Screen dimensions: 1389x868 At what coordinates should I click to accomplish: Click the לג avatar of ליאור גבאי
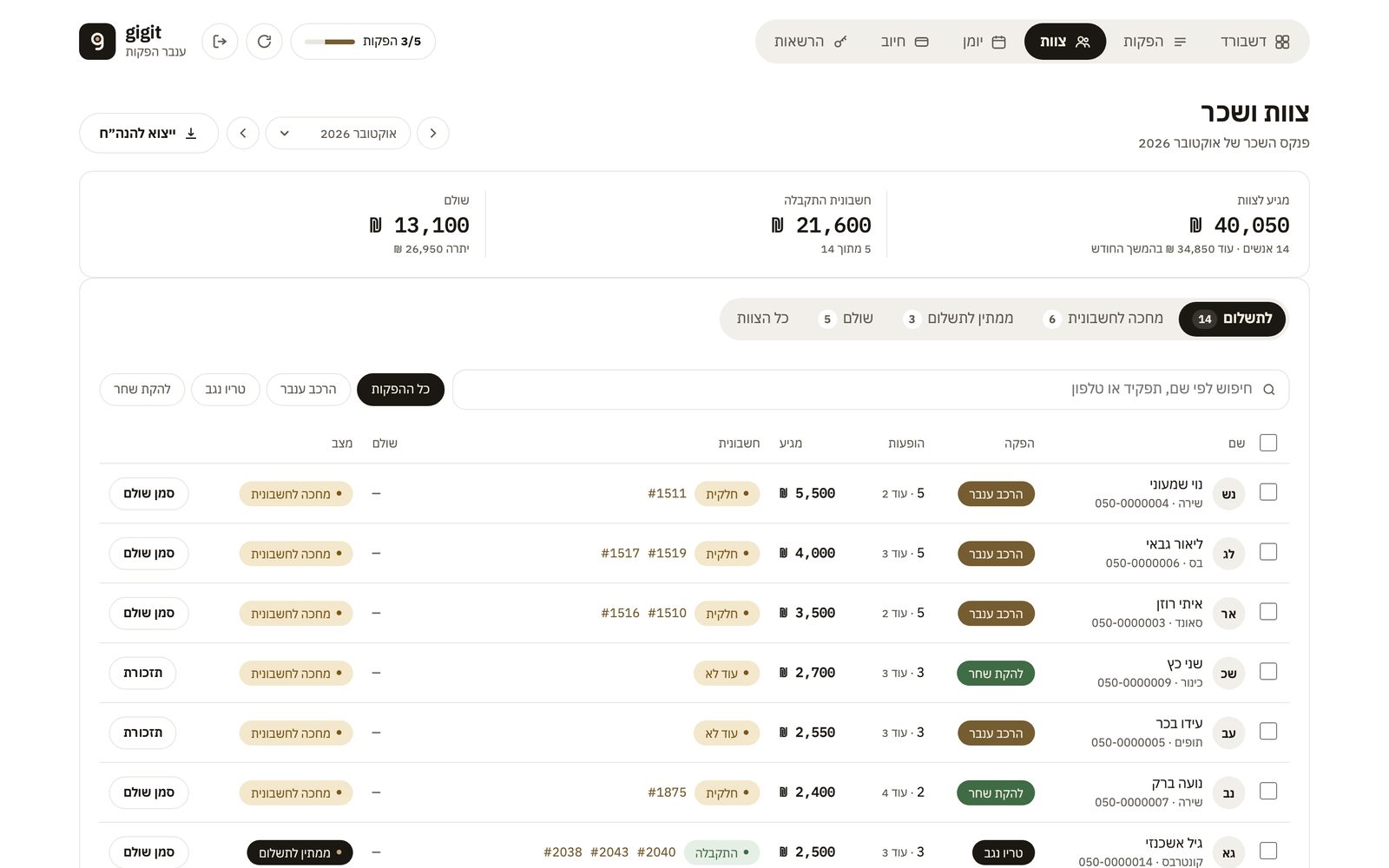coord(1228,554)
